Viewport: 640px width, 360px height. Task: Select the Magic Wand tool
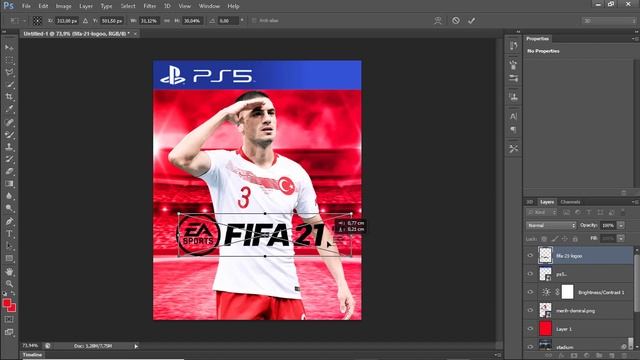tap(9, 84)
